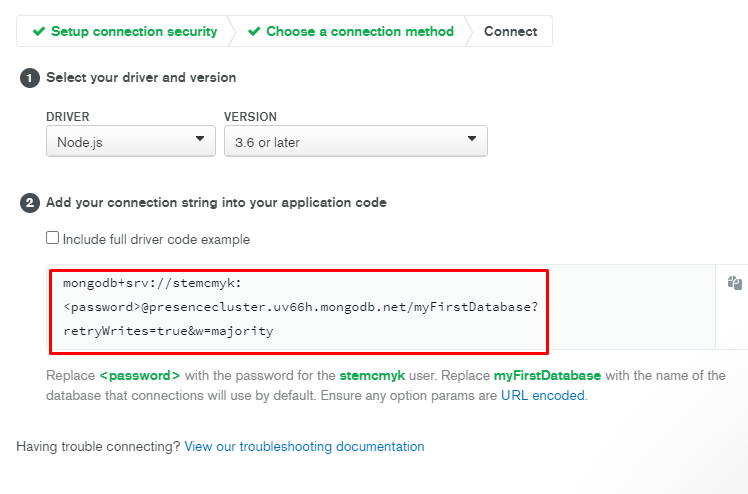The height and width of the screenshot is (494, 748).
Task: Open the URL encoded link
Action: click(x=543, y=396)
